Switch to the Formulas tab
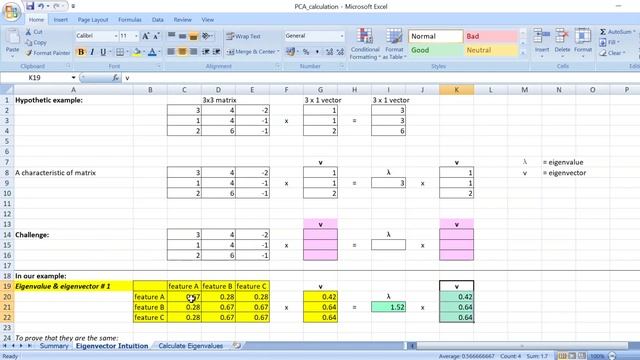Image resolution: width=640 pixels, height=360 pixels. pos(130,20)
